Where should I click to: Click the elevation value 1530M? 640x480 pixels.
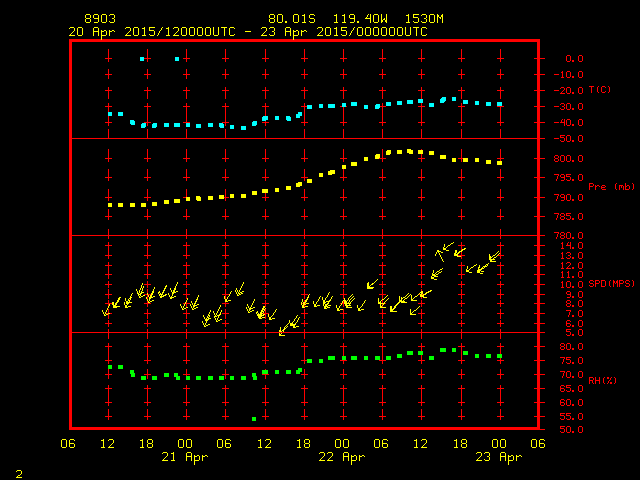click(424, 19)
